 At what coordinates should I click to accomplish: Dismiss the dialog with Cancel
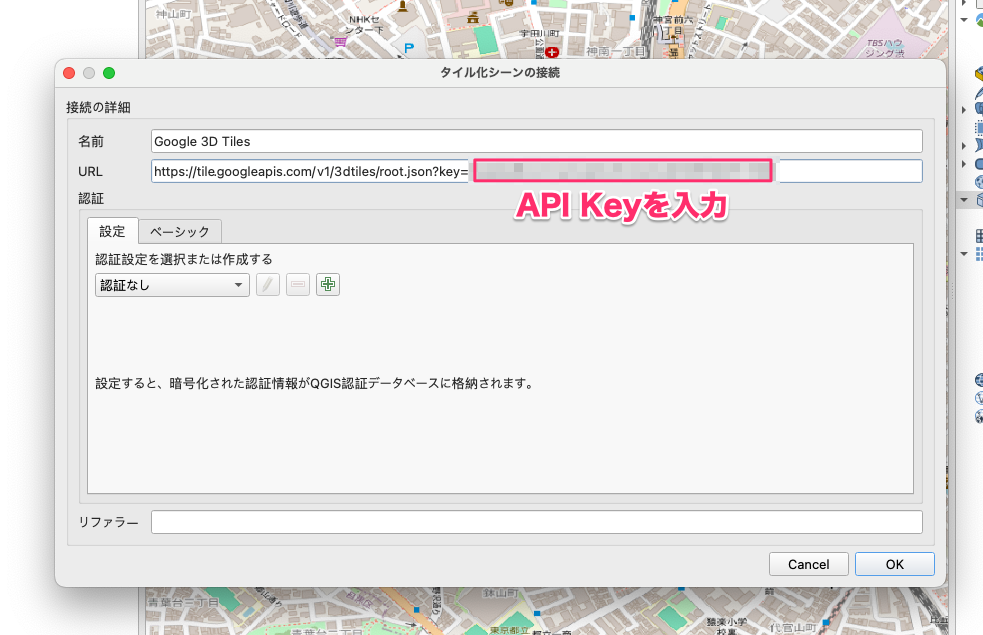point(808,563)
